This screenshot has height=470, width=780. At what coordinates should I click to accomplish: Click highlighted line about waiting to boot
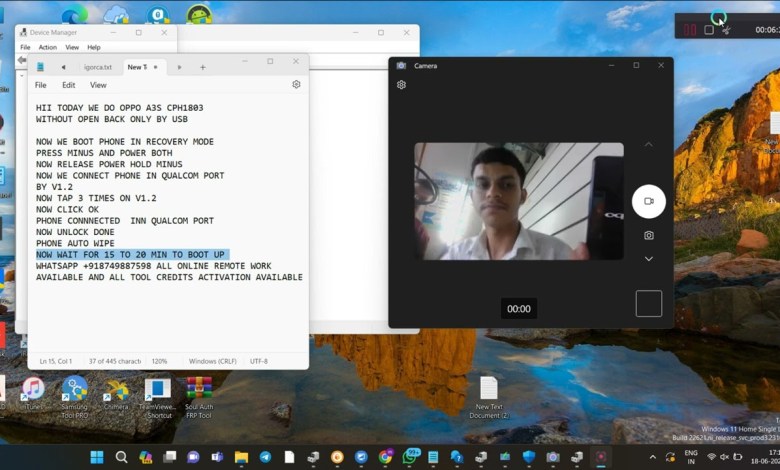132,255
